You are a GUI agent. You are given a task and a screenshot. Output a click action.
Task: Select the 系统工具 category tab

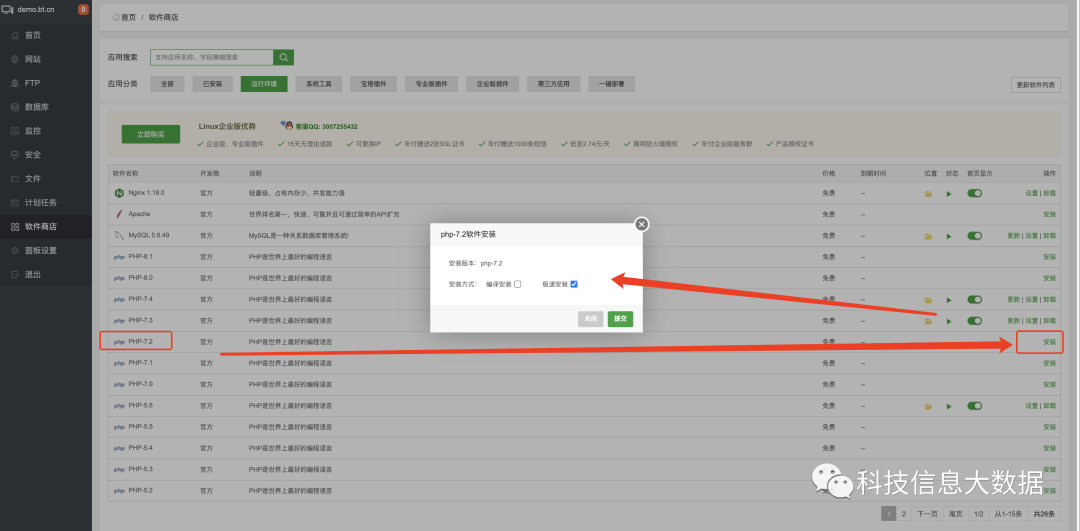[325, 84]
